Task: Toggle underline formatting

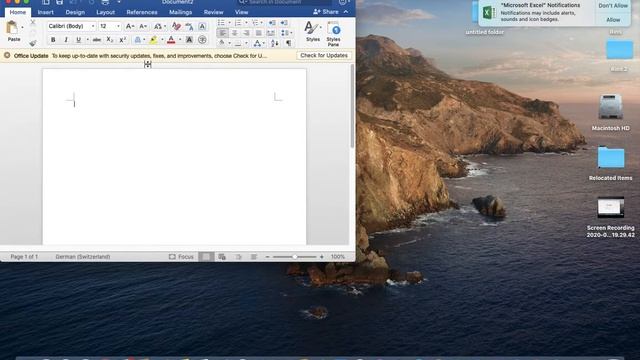Action: pos(78,40)
